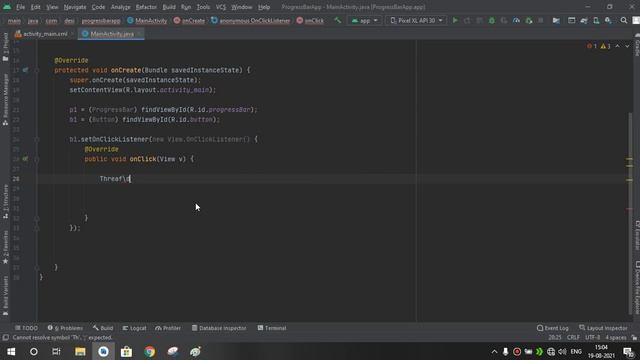Open Chrome from the taskbar
The width and height of the screenshot is (640, 360).
[150, 351]
